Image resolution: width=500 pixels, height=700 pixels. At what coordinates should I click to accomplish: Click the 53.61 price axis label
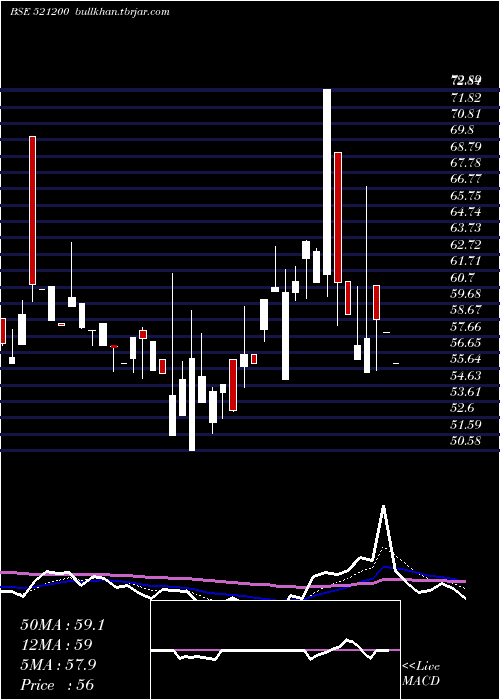coord(466,392)
